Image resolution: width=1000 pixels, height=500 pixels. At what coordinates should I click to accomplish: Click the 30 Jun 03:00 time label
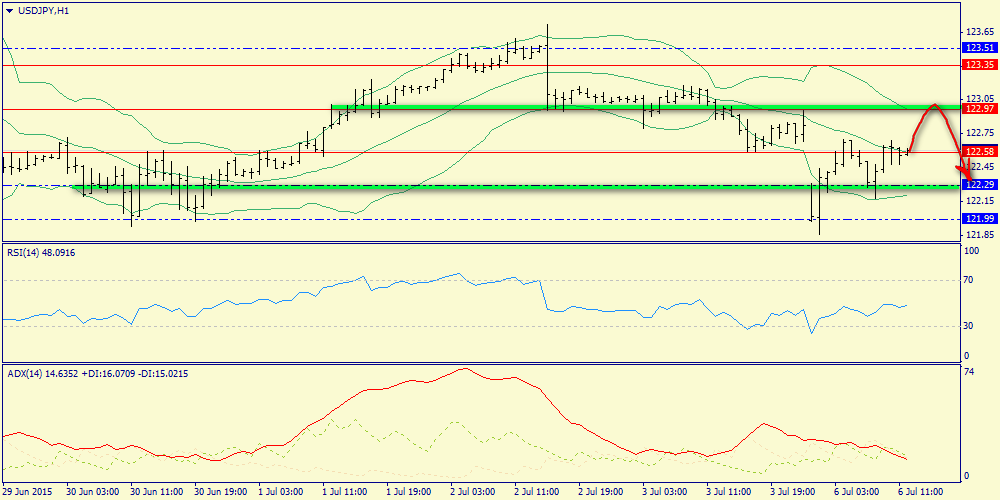click(x=92, y=492)
